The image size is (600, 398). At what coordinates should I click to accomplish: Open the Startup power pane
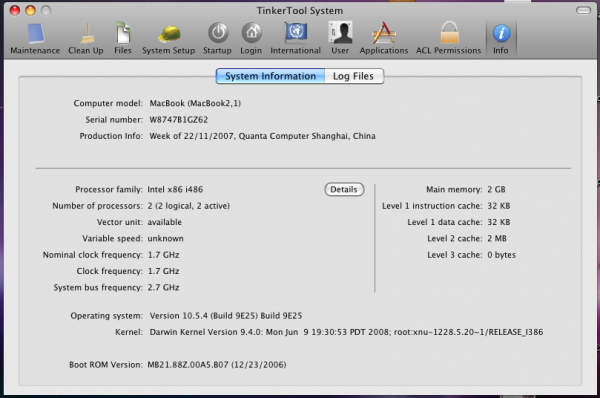217,39
